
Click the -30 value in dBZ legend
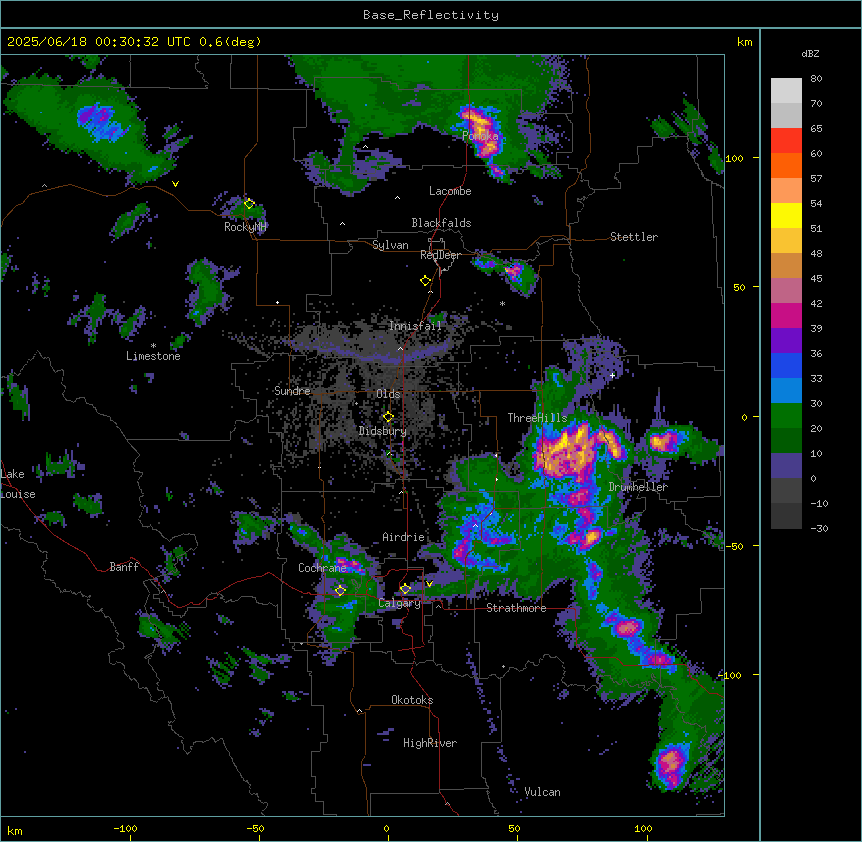819,529
